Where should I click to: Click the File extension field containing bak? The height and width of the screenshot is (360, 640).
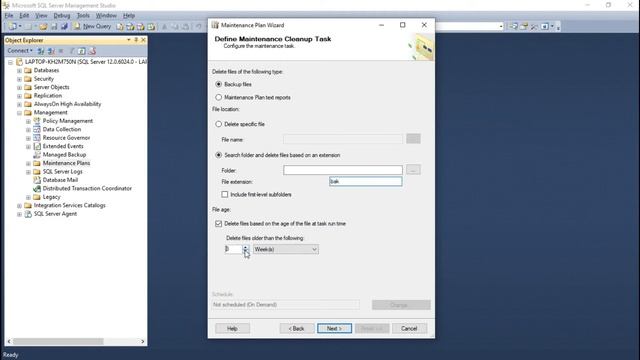click(x=366, y=182)
